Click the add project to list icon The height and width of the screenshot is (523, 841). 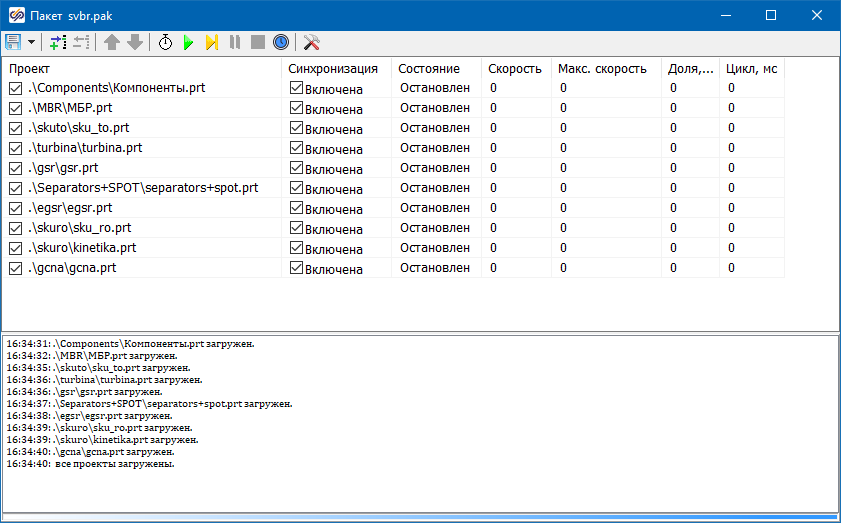[57, 42]
